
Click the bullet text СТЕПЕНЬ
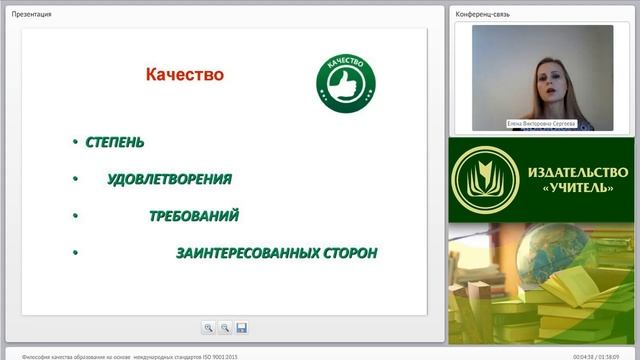tap(115, 142)
